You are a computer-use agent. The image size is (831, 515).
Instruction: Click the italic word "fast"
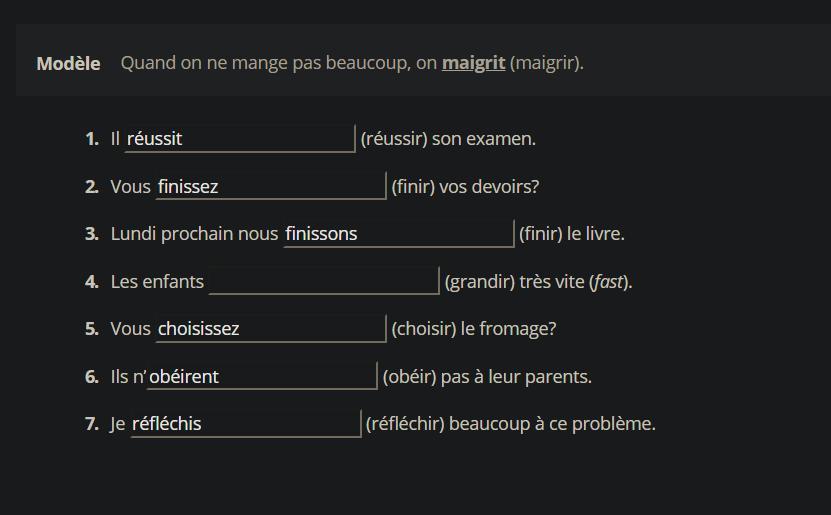pos(609,282)
